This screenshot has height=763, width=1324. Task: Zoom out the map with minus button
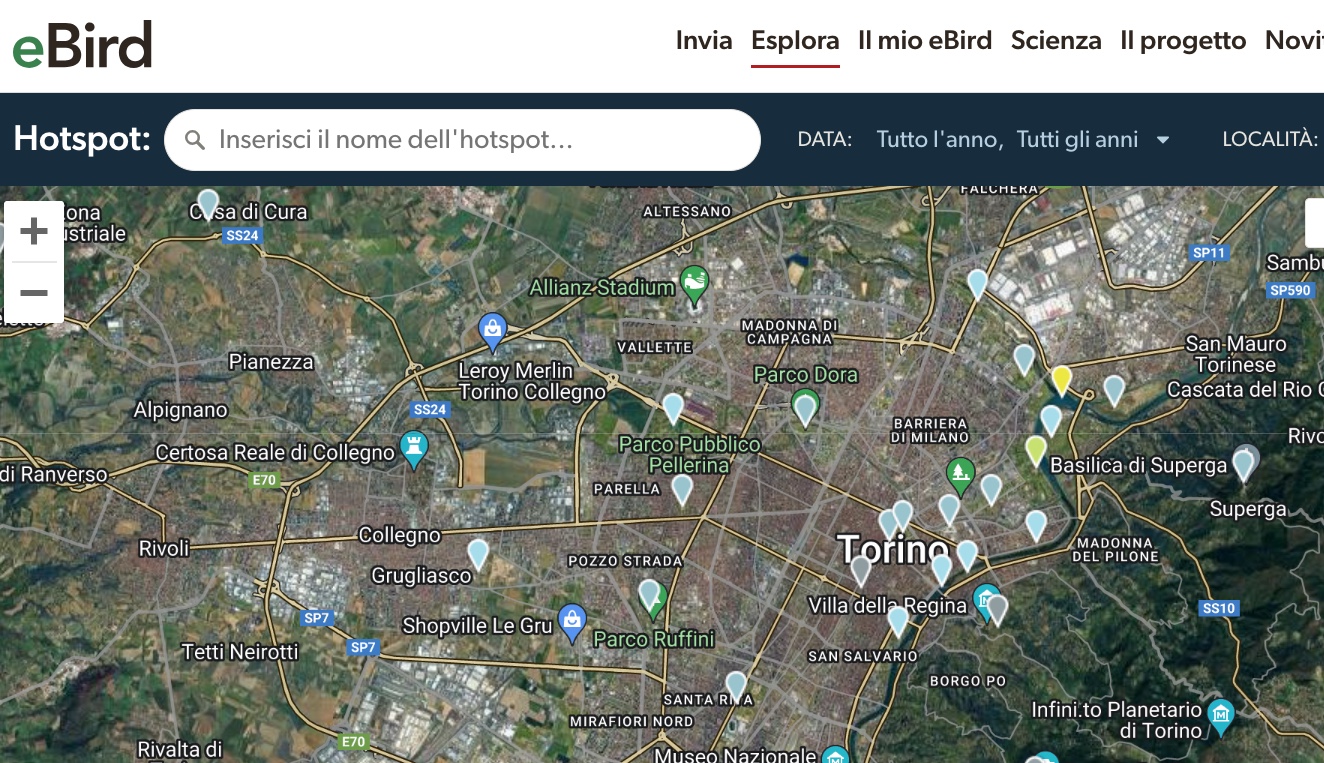(34, 293)
